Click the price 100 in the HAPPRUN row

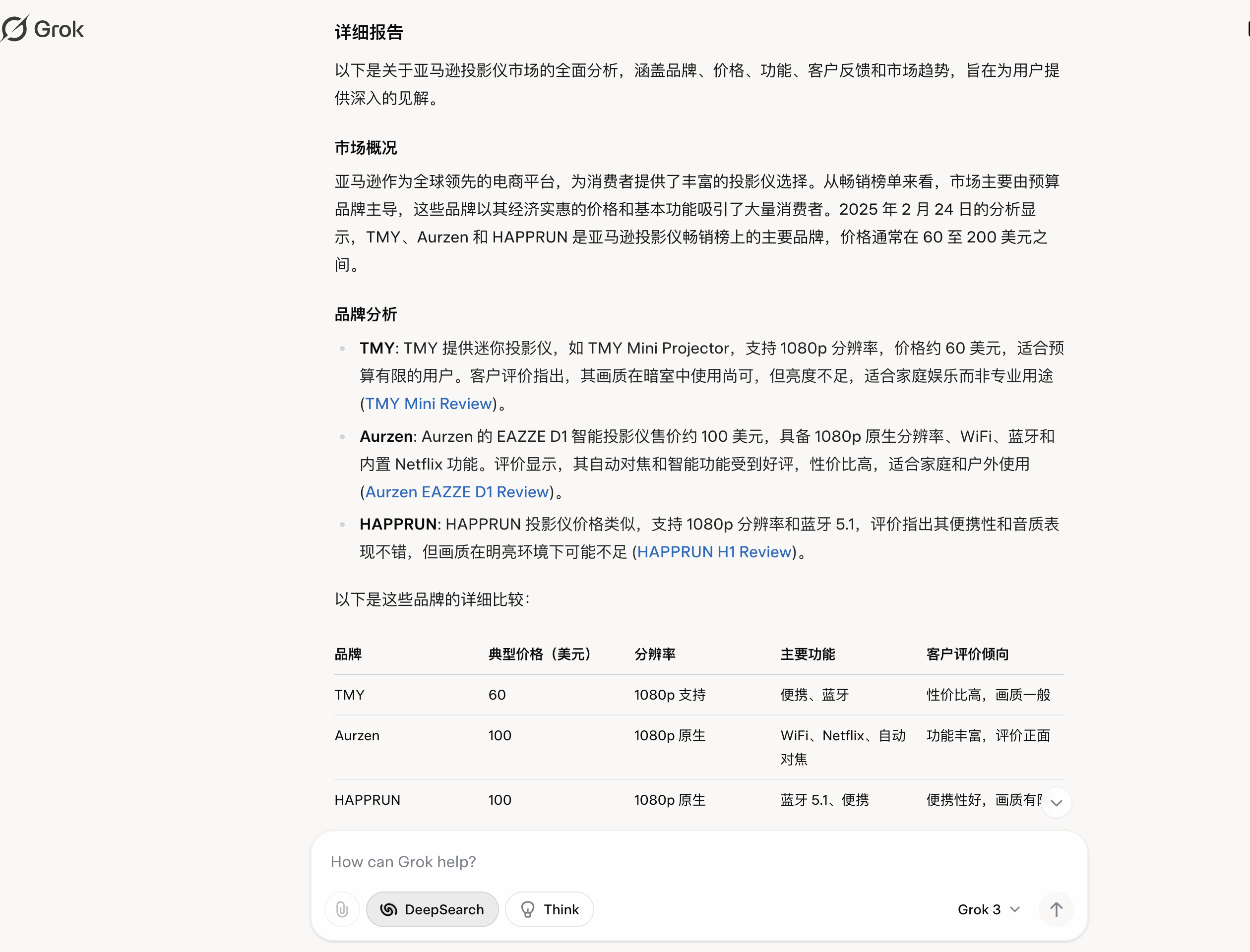pyautogui.click(x=500, y=800)
